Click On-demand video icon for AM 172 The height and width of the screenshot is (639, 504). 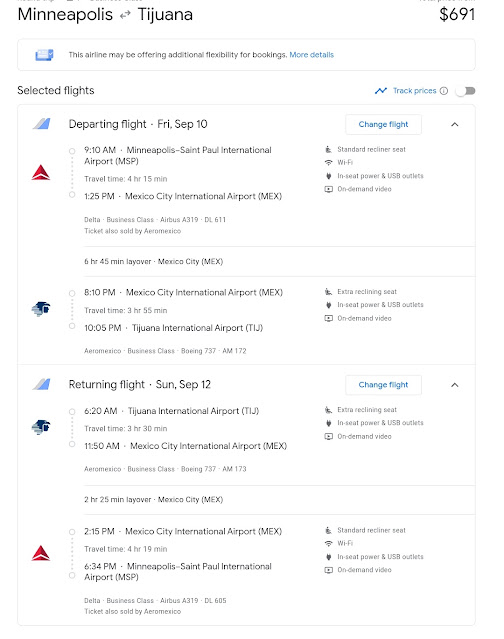(328, 318)
